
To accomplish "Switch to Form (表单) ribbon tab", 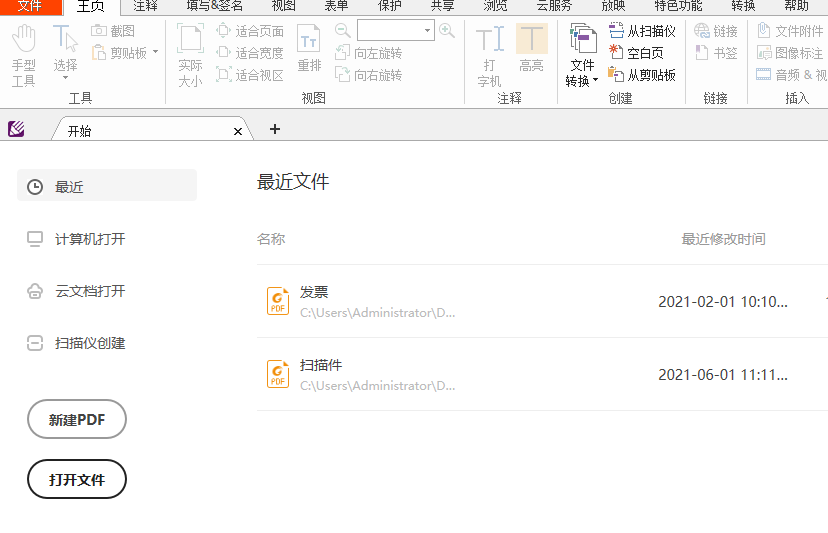I will pos(336,6).
